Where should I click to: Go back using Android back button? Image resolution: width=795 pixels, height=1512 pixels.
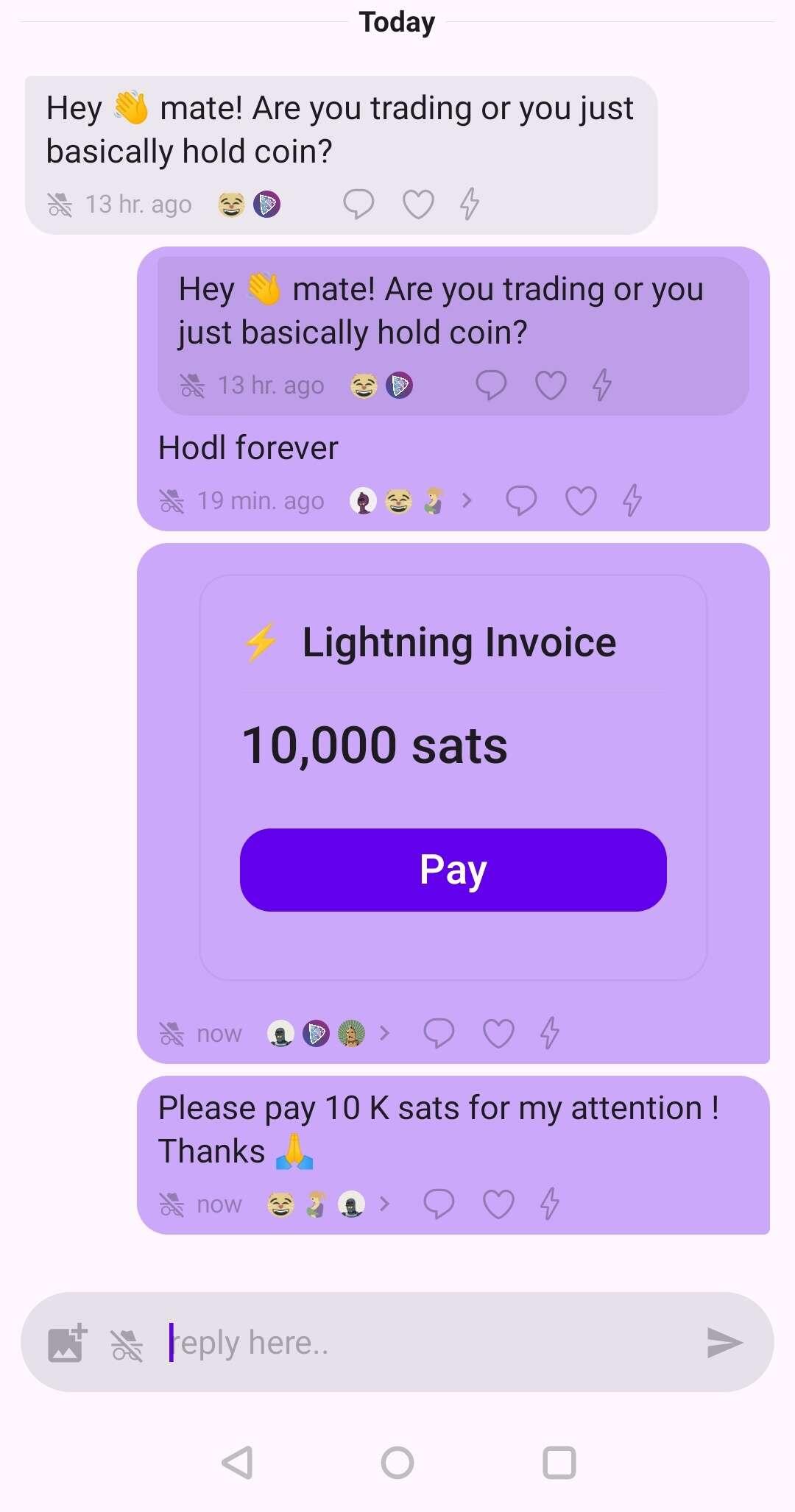[237, 1463]
